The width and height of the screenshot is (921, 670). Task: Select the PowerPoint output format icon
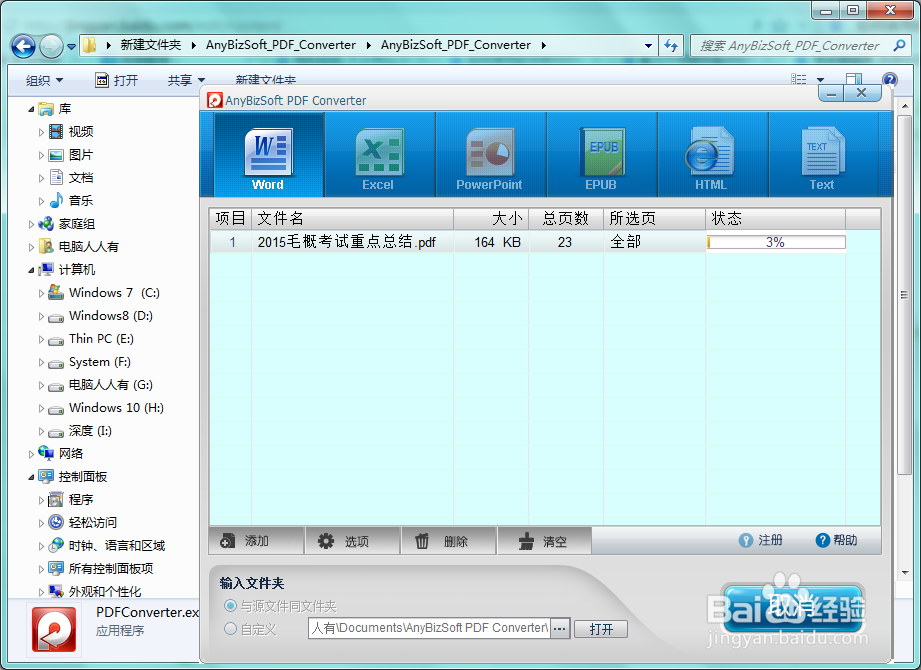pos(489,151)
